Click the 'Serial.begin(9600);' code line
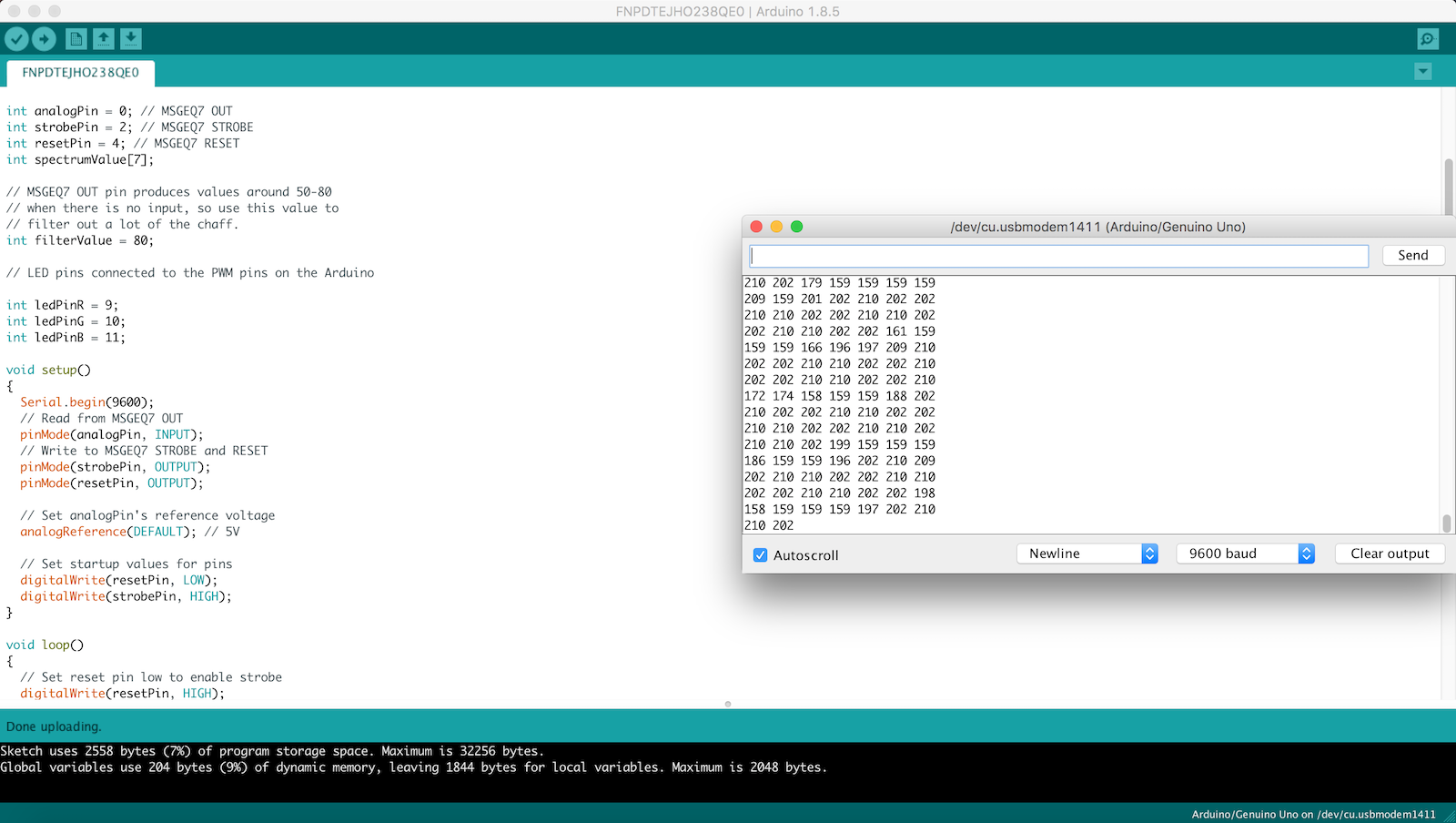The width and height of the screenshot is (1456, 823). [87, 402]
